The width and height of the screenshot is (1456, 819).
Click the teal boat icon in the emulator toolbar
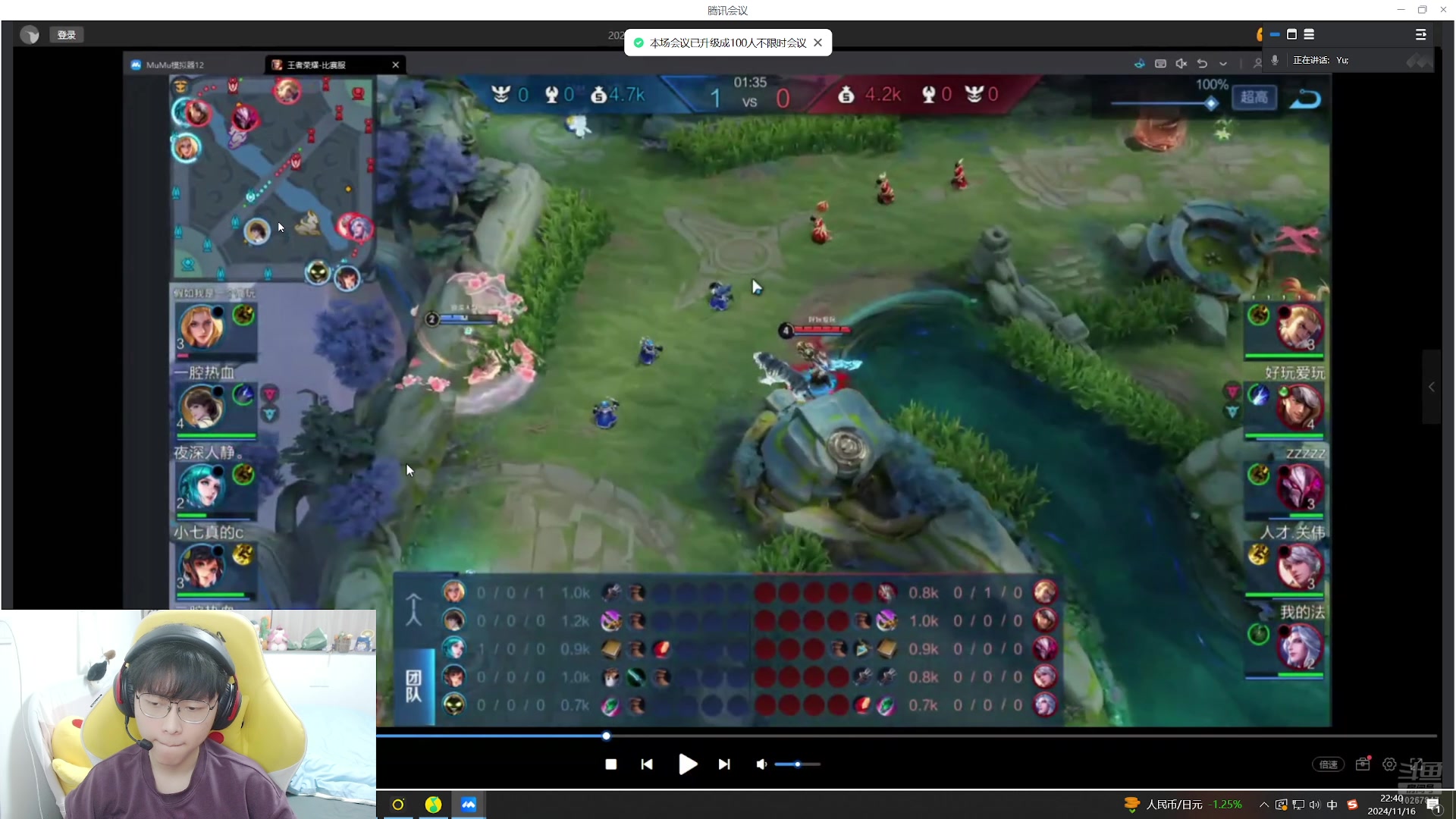pos(1139,64)
